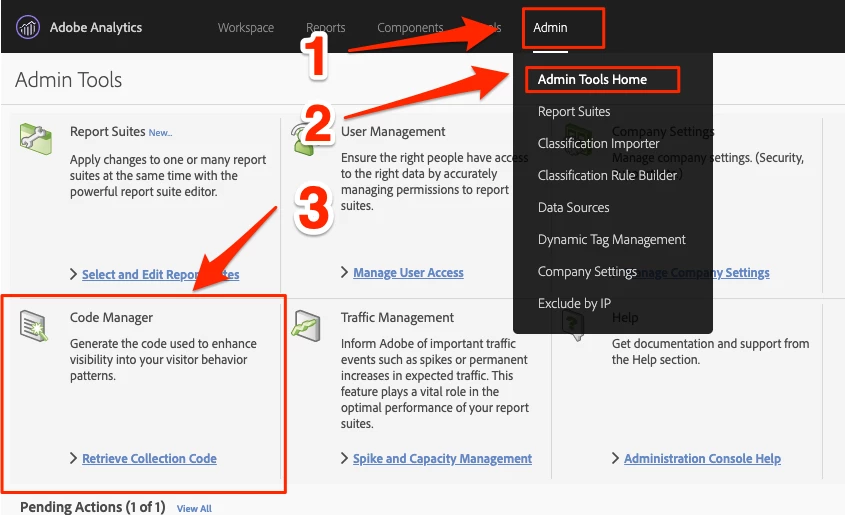Select Data Sources menu entry
The width and height of the screenshot is (845, 515).
pos(573,207)
